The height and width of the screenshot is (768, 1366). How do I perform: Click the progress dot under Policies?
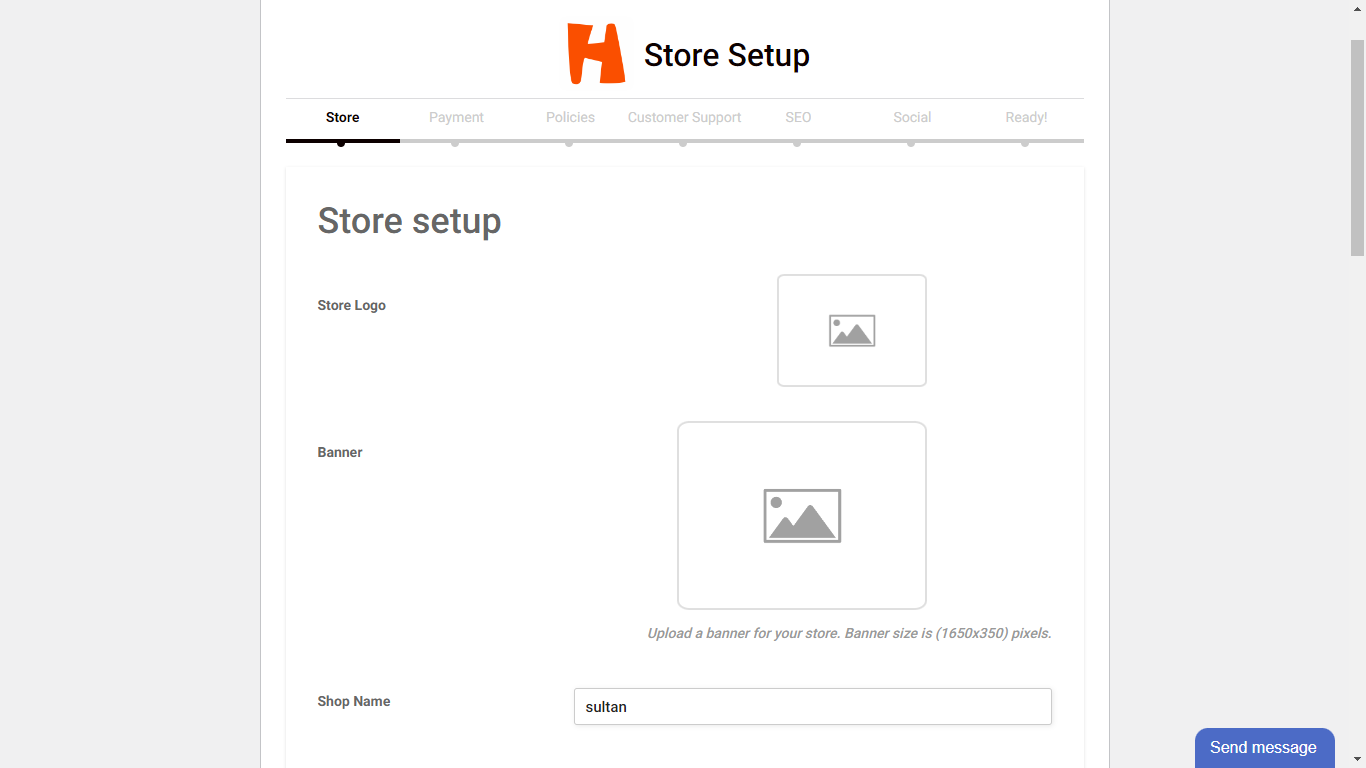tap(569, 143)
